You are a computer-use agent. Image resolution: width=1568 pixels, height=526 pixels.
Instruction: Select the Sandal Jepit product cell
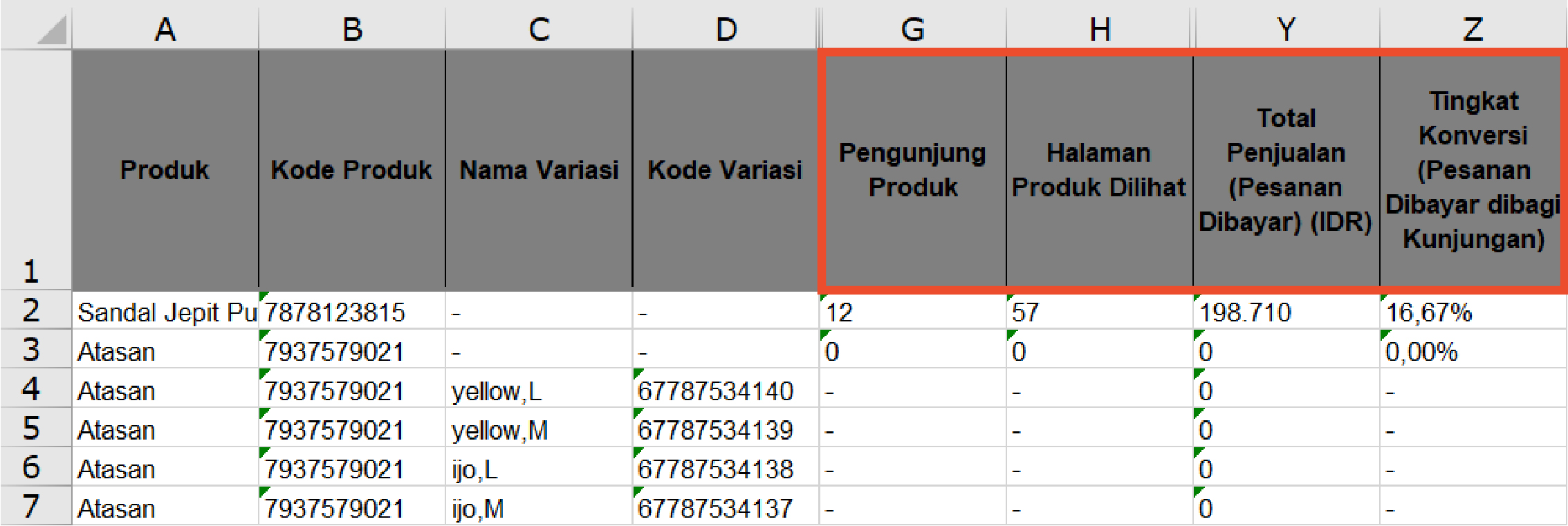point(165,312)
